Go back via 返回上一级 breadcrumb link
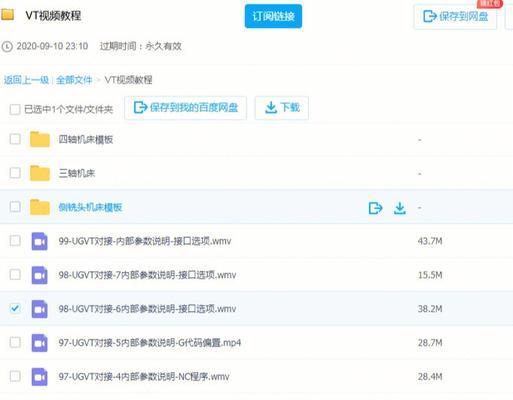Screen dimensions: 513x400 pyautogui.click(x=26, y=80)
